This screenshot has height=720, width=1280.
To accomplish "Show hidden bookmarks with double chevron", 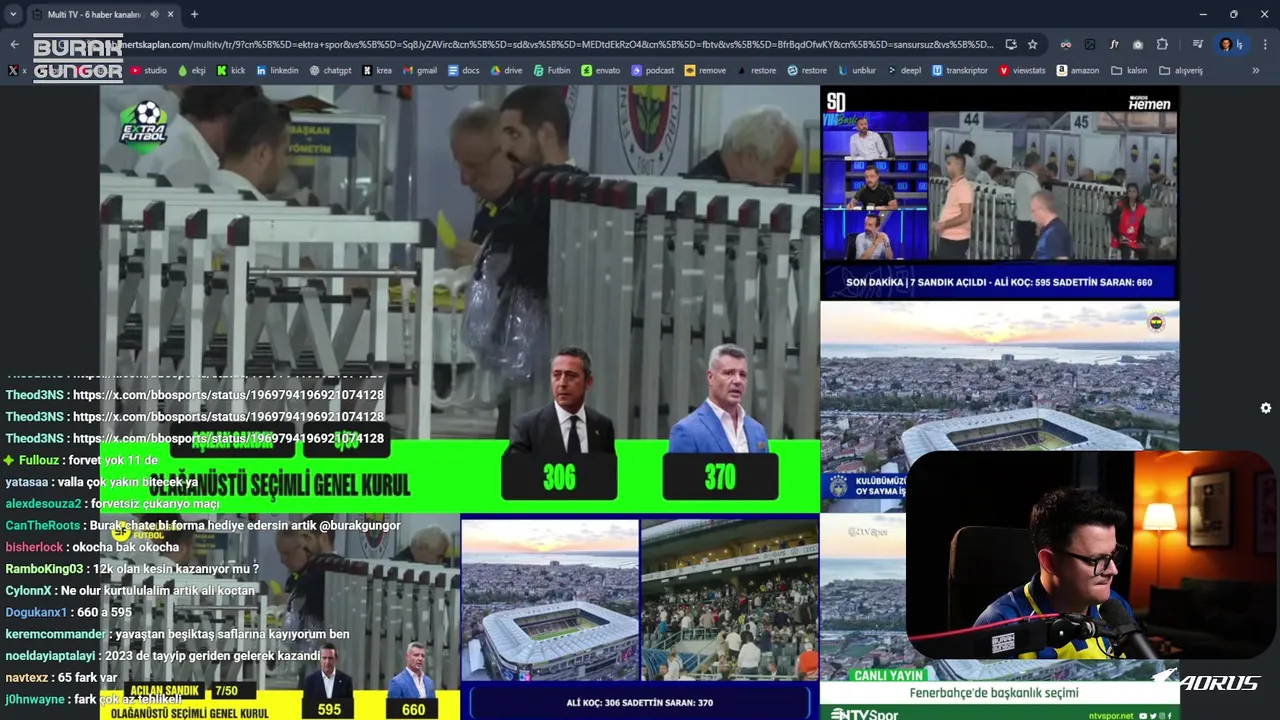I will pos(1256,71).
